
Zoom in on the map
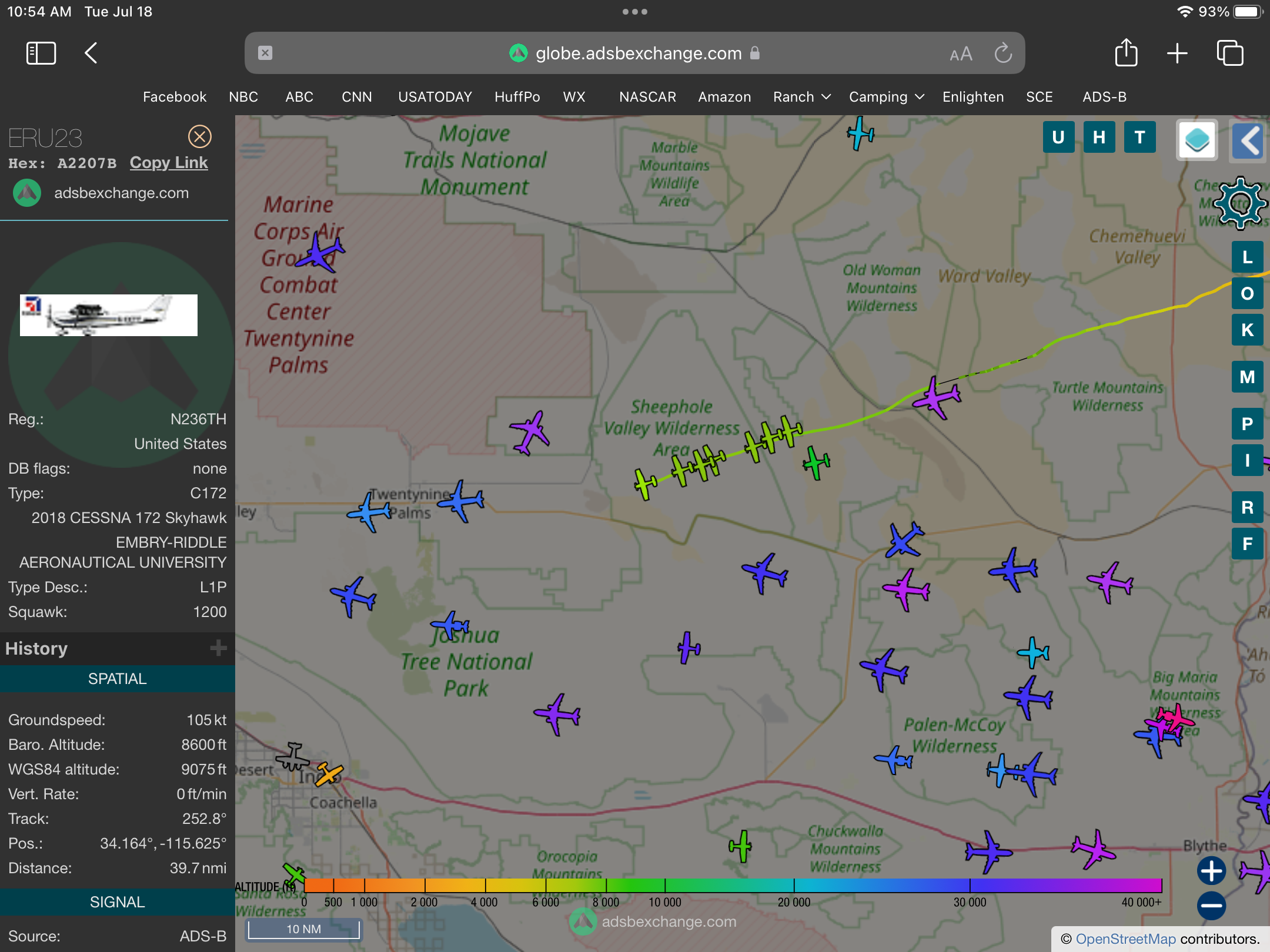click(1211, 870)
